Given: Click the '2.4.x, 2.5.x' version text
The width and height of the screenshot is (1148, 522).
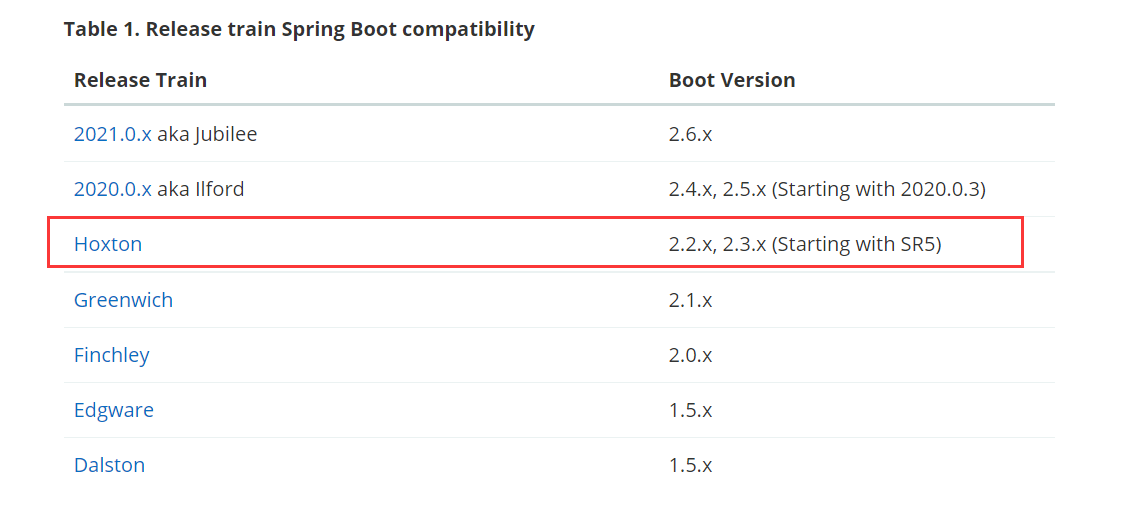Looking at the screenshot, I should coord(717,189).
